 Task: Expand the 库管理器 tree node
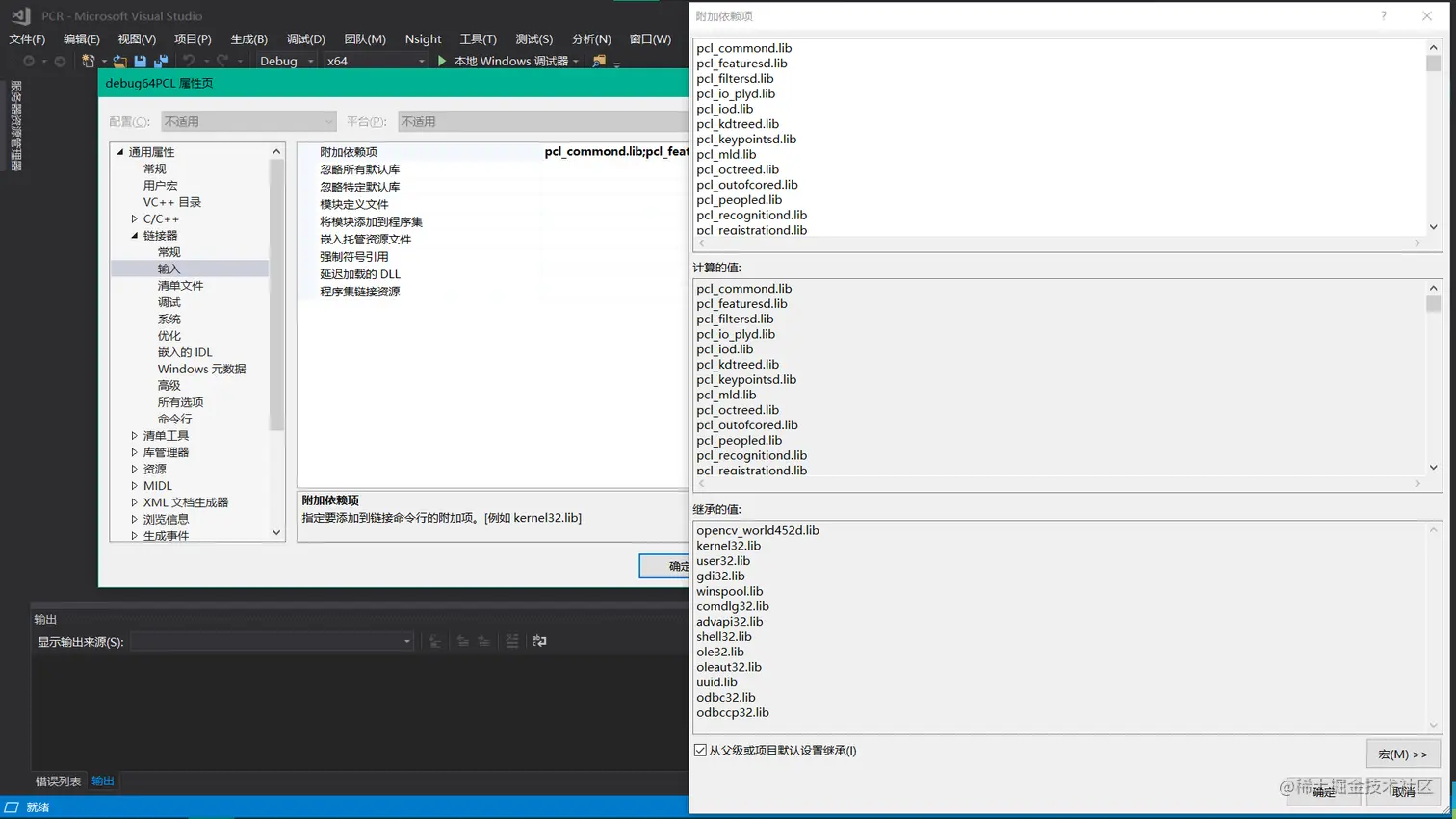(135, 452)
